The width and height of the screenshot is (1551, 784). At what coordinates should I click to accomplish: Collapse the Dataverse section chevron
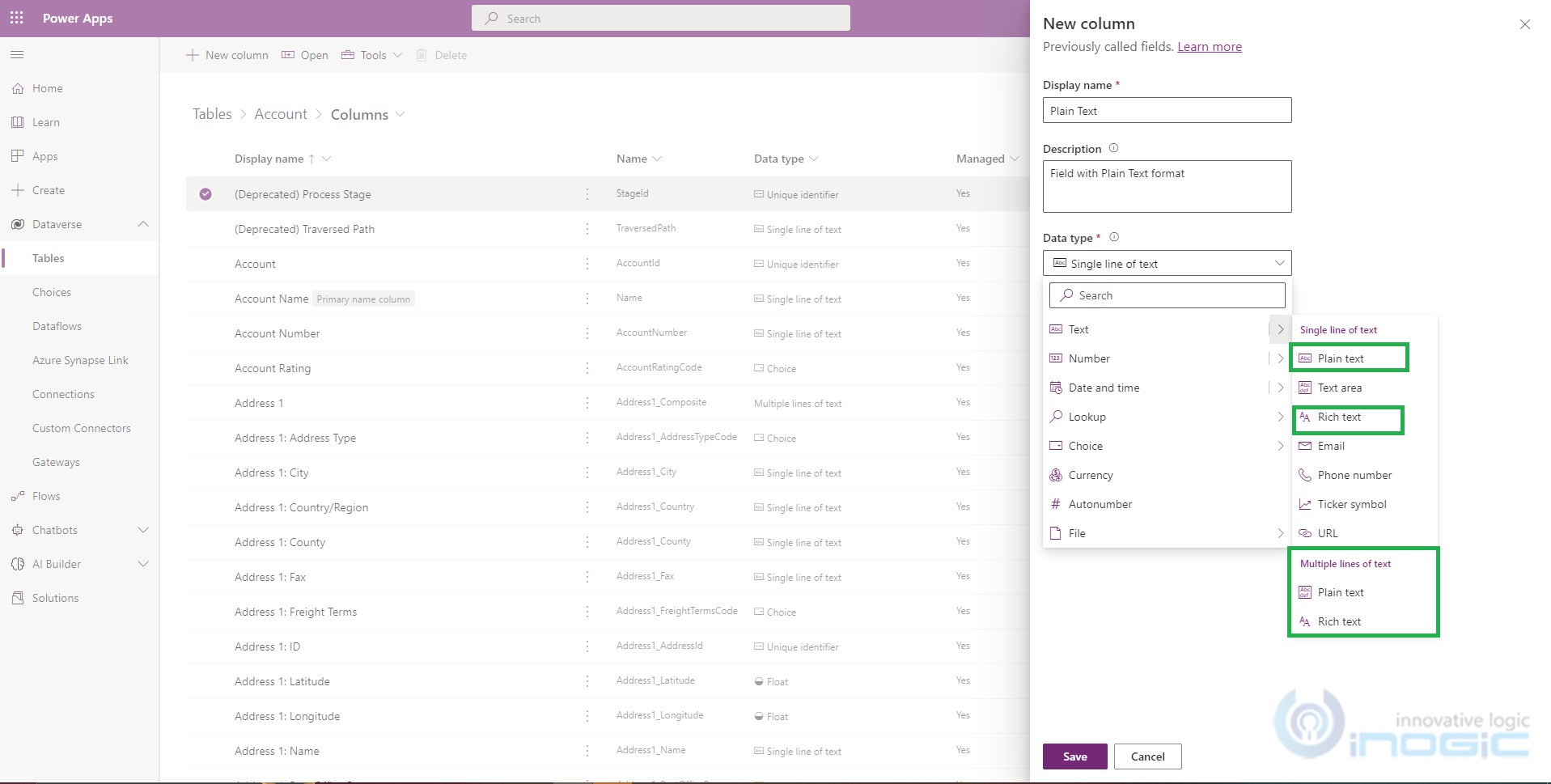pyautogui.click(x=143, y=224)
